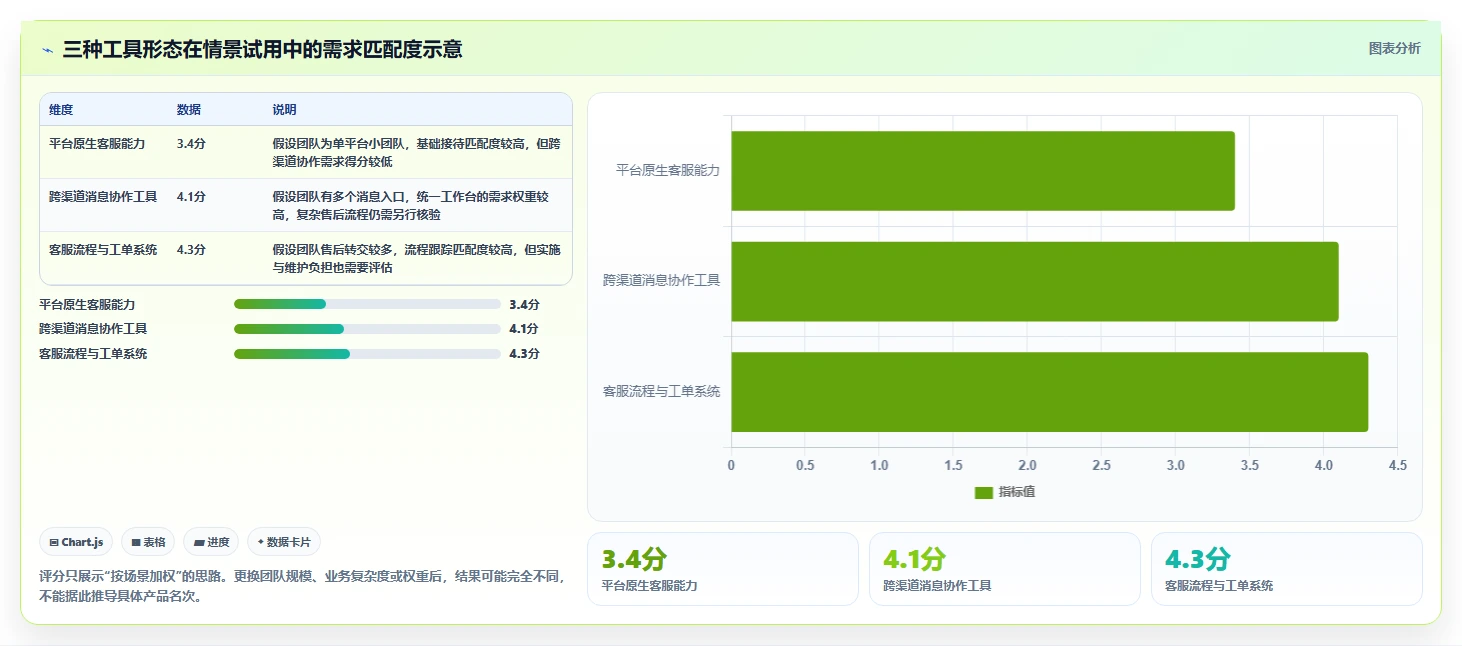Open the 3.4分 data card
This screenshot has width=1462, height=646.
pos(723,569)
